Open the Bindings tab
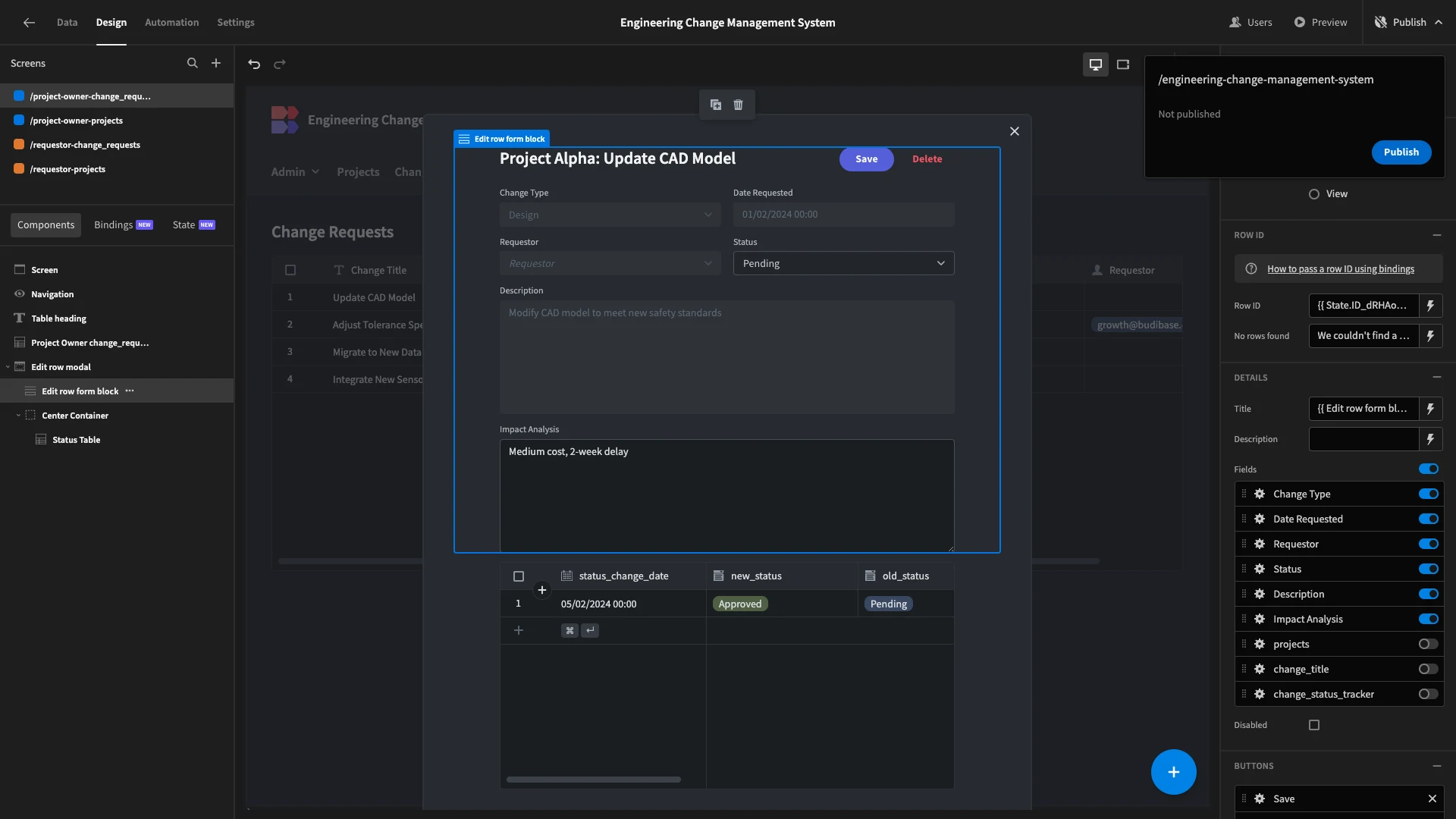 124,225
